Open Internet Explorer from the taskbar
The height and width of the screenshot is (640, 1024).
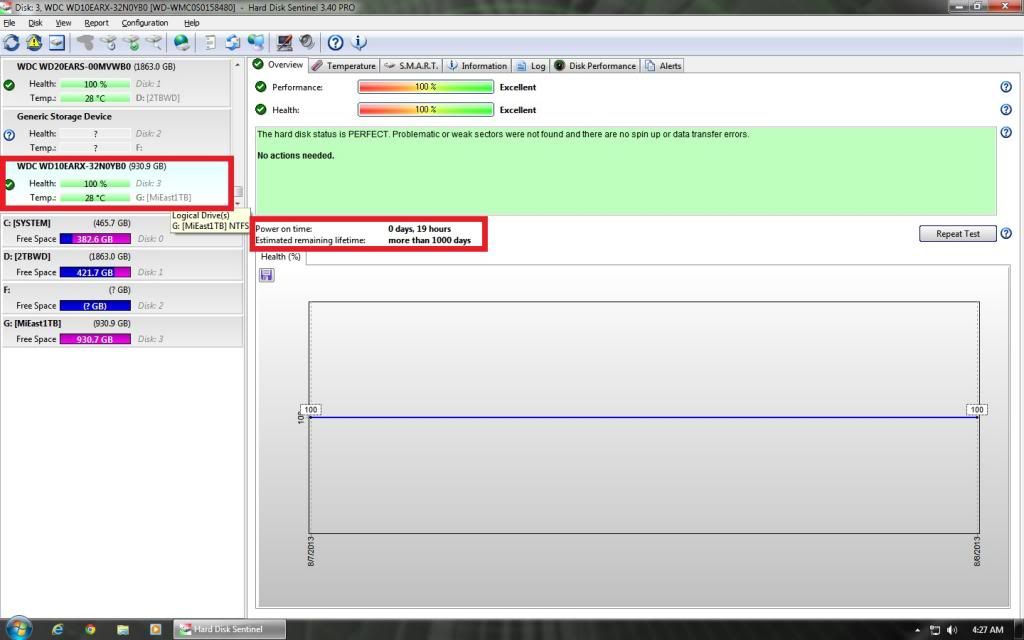[57, 629]
